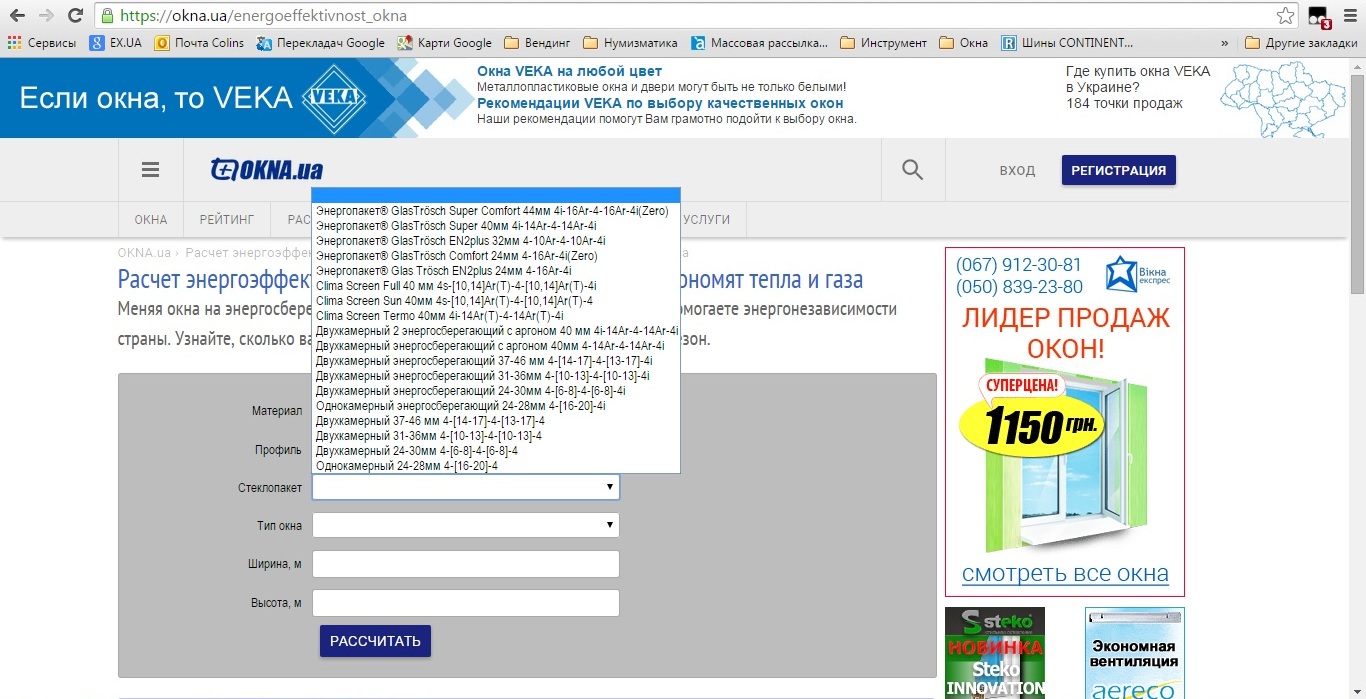Viewport: 1366px width, 699px height.
Task: Focus the Ширина, м input field
Action: (466, 564)
